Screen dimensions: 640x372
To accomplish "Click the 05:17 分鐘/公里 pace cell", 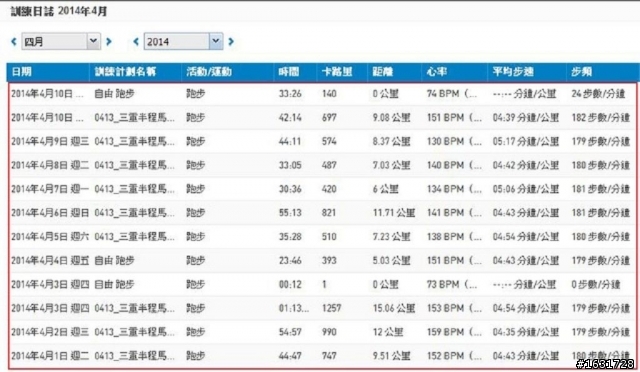I will coord(526,141).
